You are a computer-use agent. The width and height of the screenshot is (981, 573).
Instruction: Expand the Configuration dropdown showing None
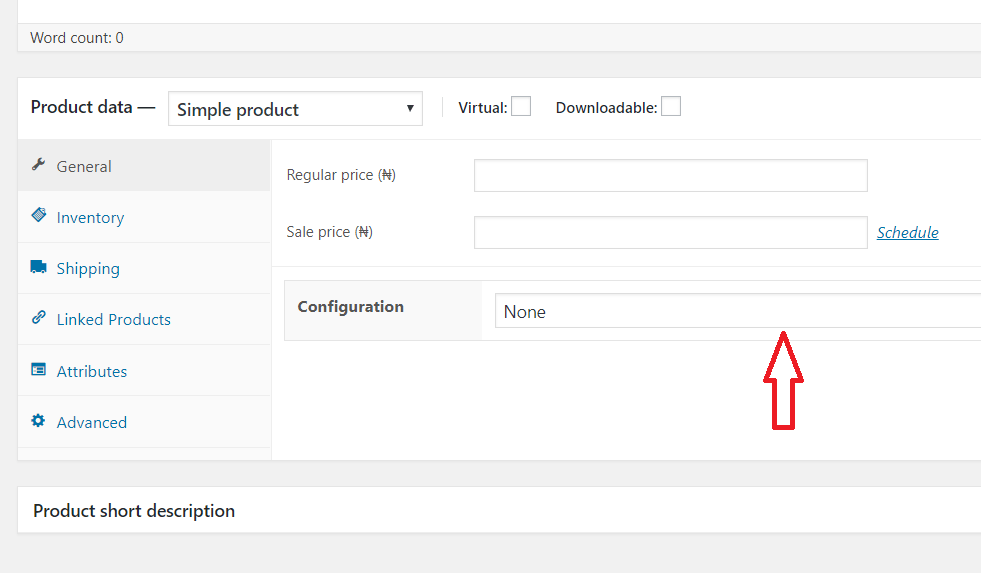click(738, 311)
